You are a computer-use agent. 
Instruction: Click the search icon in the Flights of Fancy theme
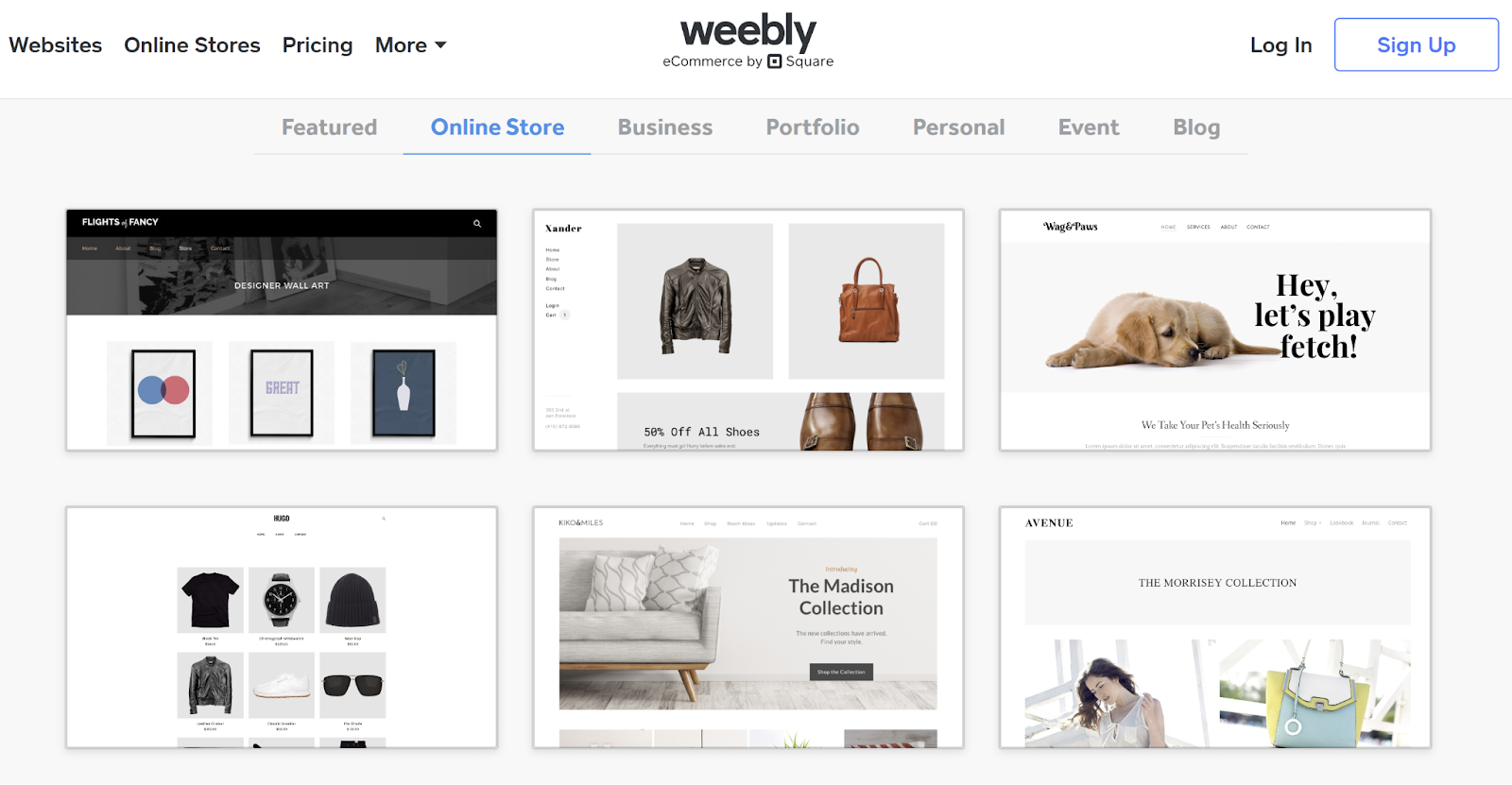click(x=477, y=224)
